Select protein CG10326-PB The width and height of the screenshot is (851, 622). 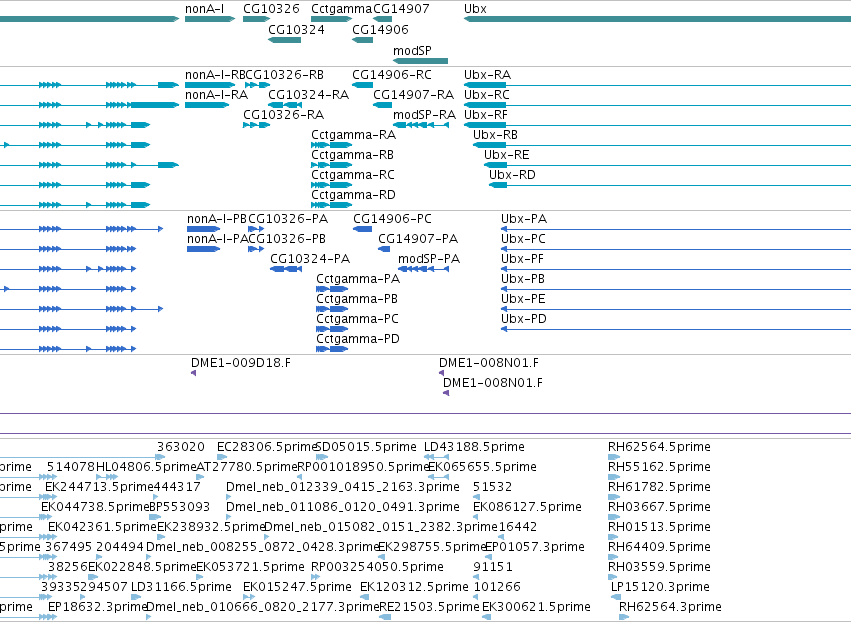tap(287, 239)
